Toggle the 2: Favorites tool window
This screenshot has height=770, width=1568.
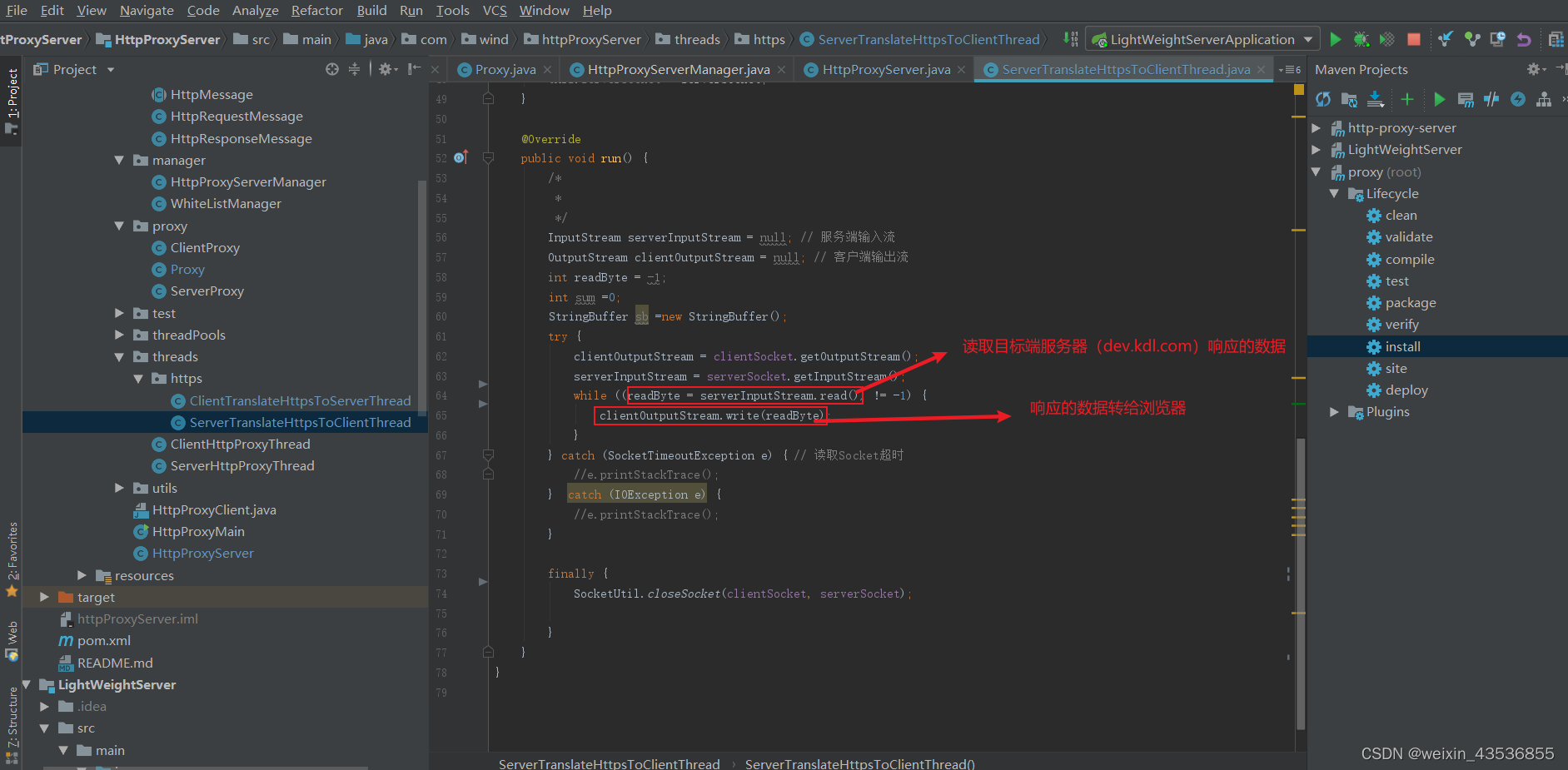[x=12, y=558]
